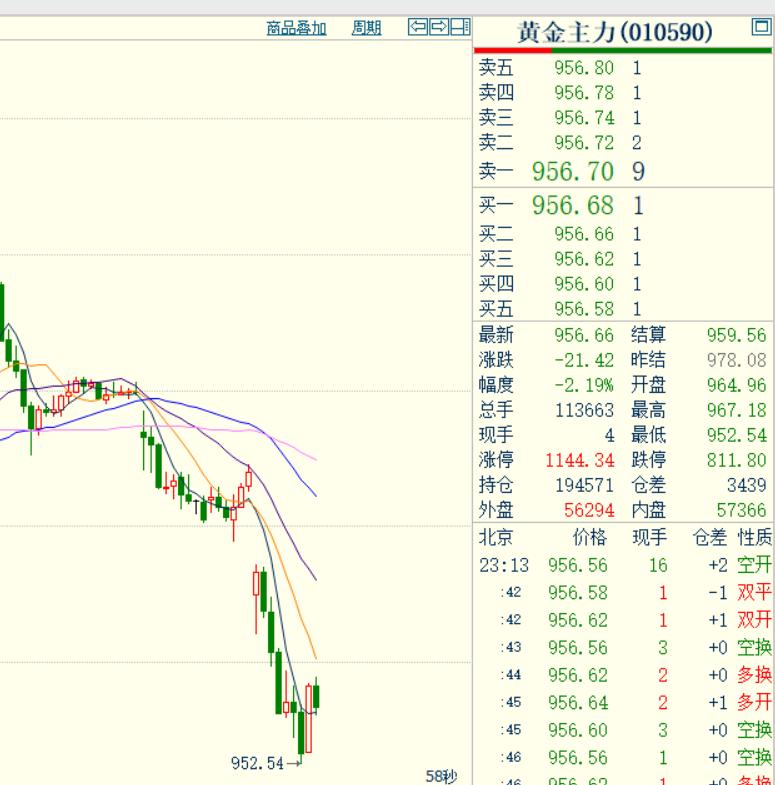Click the 内盘 value 57366

[x=741, y=510]
